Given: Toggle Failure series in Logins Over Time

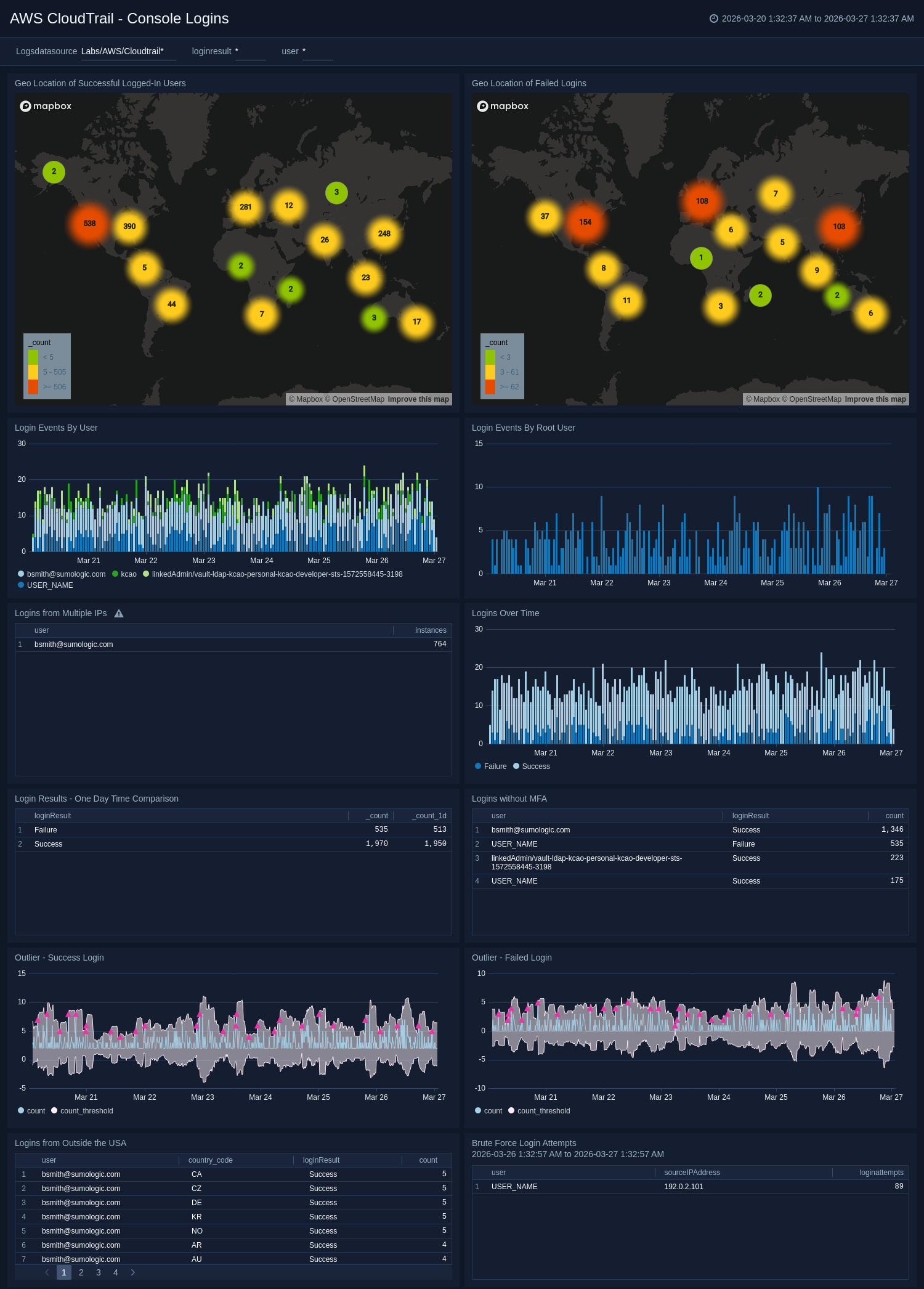Looking at the screenshot, I should [491, 766].
